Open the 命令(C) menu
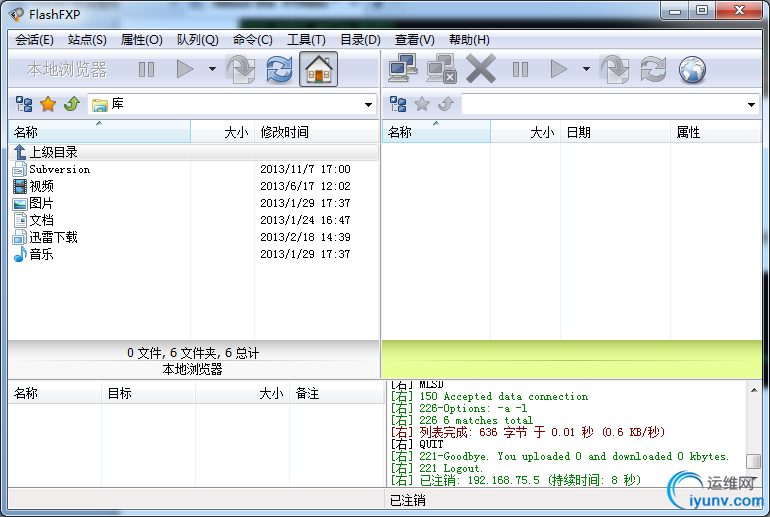 pyautogui.click(x=252, y=40)
